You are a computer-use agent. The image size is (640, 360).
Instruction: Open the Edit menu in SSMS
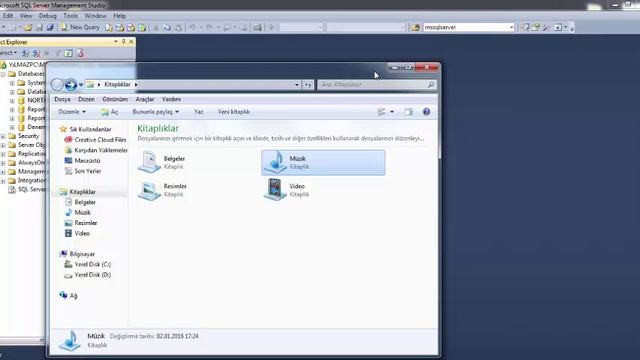(8, 16)
